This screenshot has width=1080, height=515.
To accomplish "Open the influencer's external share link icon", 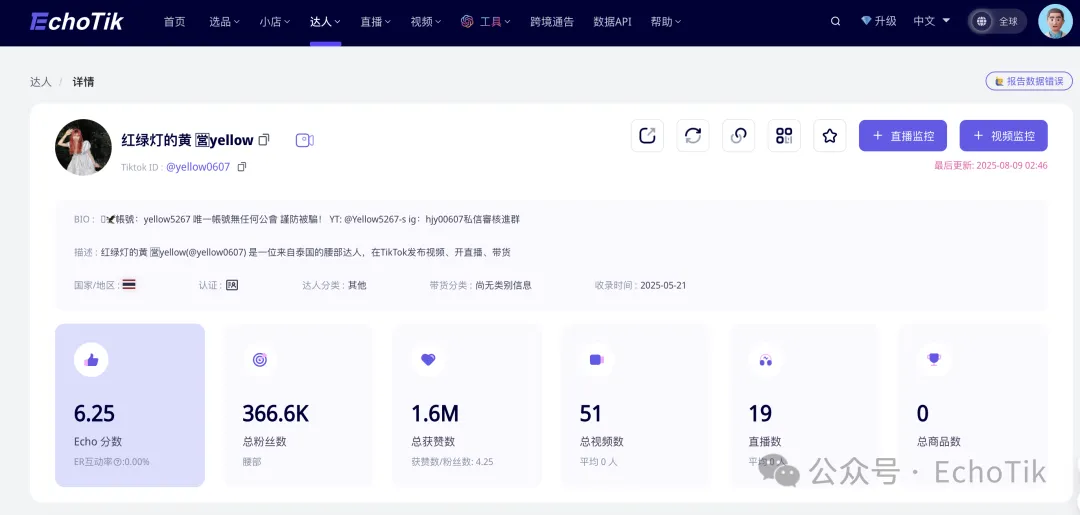I will click(x=647, y=135).
